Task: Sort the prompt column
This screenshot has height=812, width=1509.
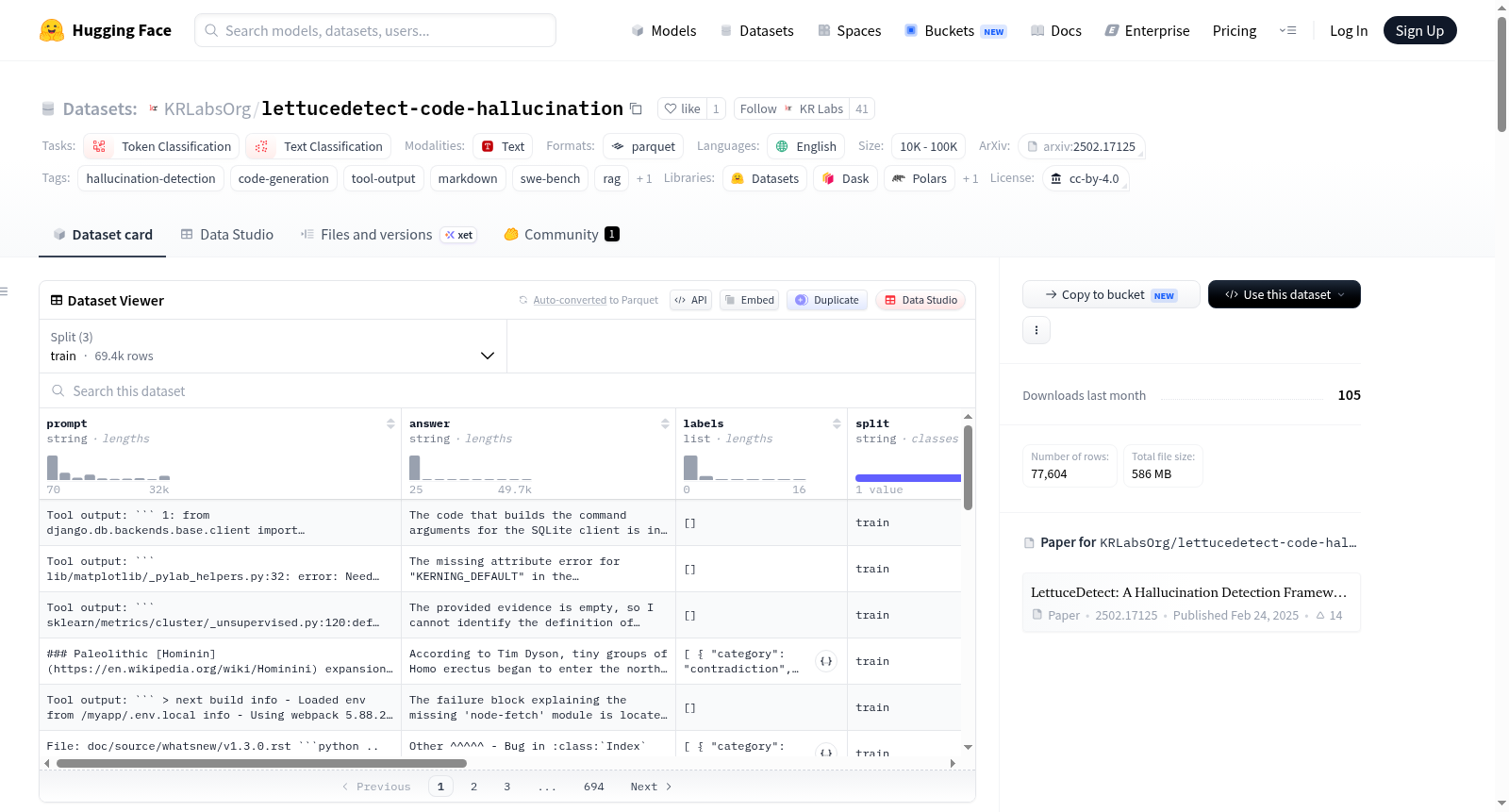Action: tap(390, 423)
